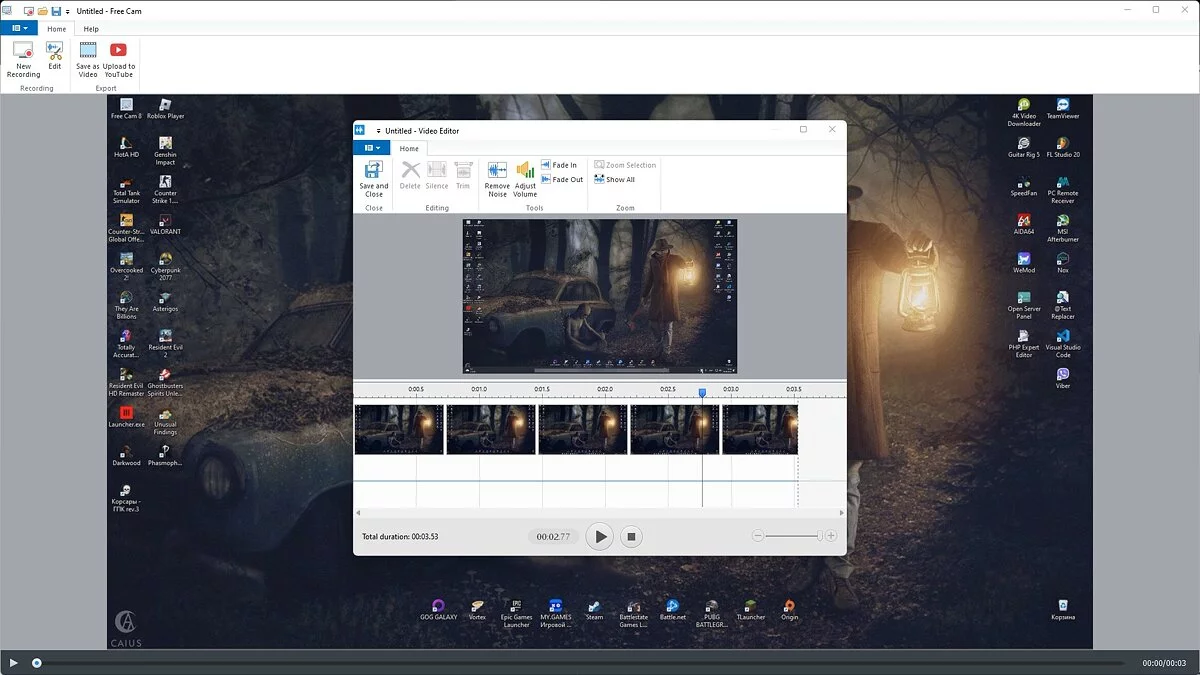
Task: Click Save and Close in Video Editor
Action: 374,179
